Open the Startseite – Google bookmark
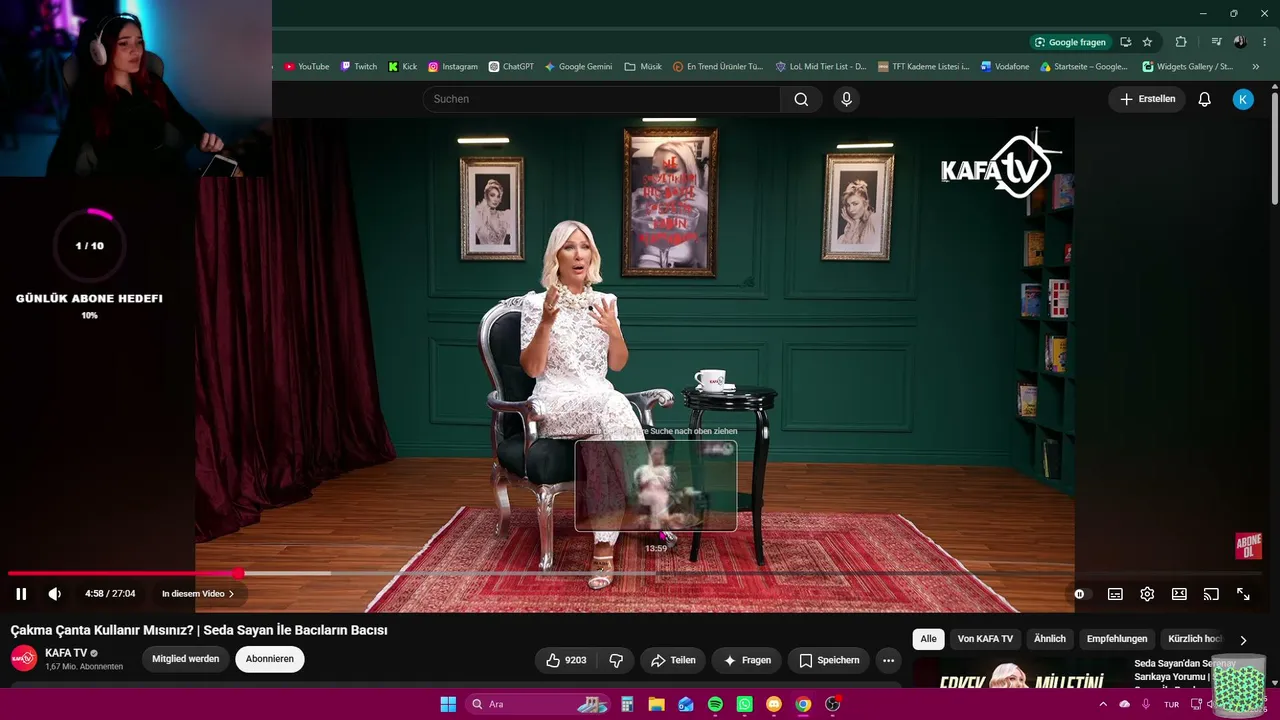The image size is (1280, 720). 1084,67
